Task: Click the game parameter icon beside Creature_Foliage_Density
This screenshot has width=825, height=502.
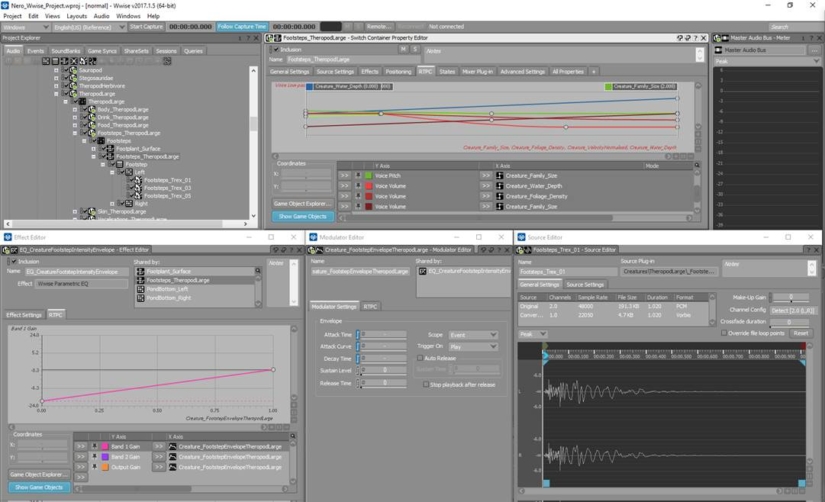Action: click(x=499, y=196)
